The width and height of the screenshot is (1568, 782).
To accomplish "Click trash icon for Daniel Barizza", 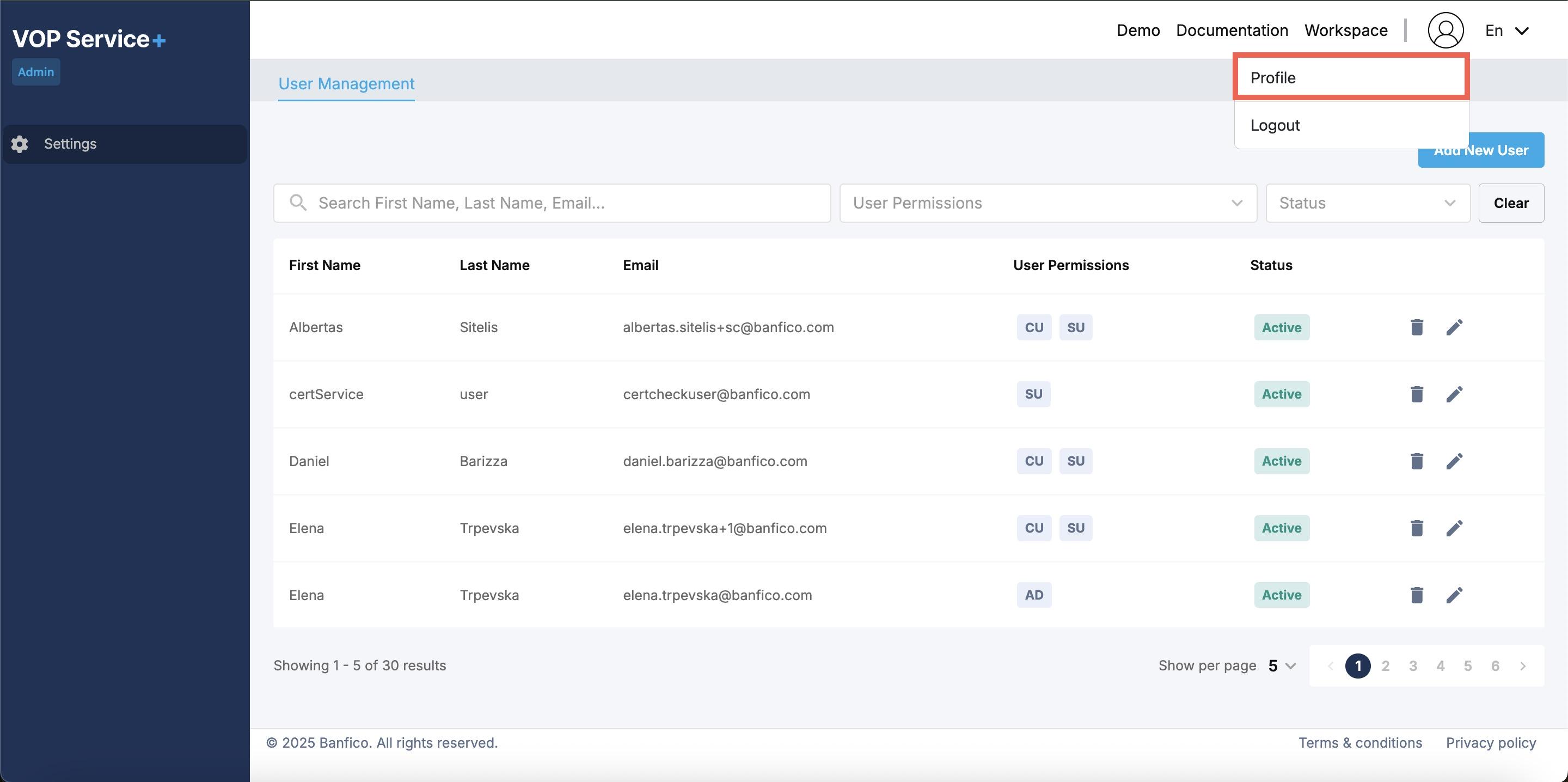I will point(1417,461).
